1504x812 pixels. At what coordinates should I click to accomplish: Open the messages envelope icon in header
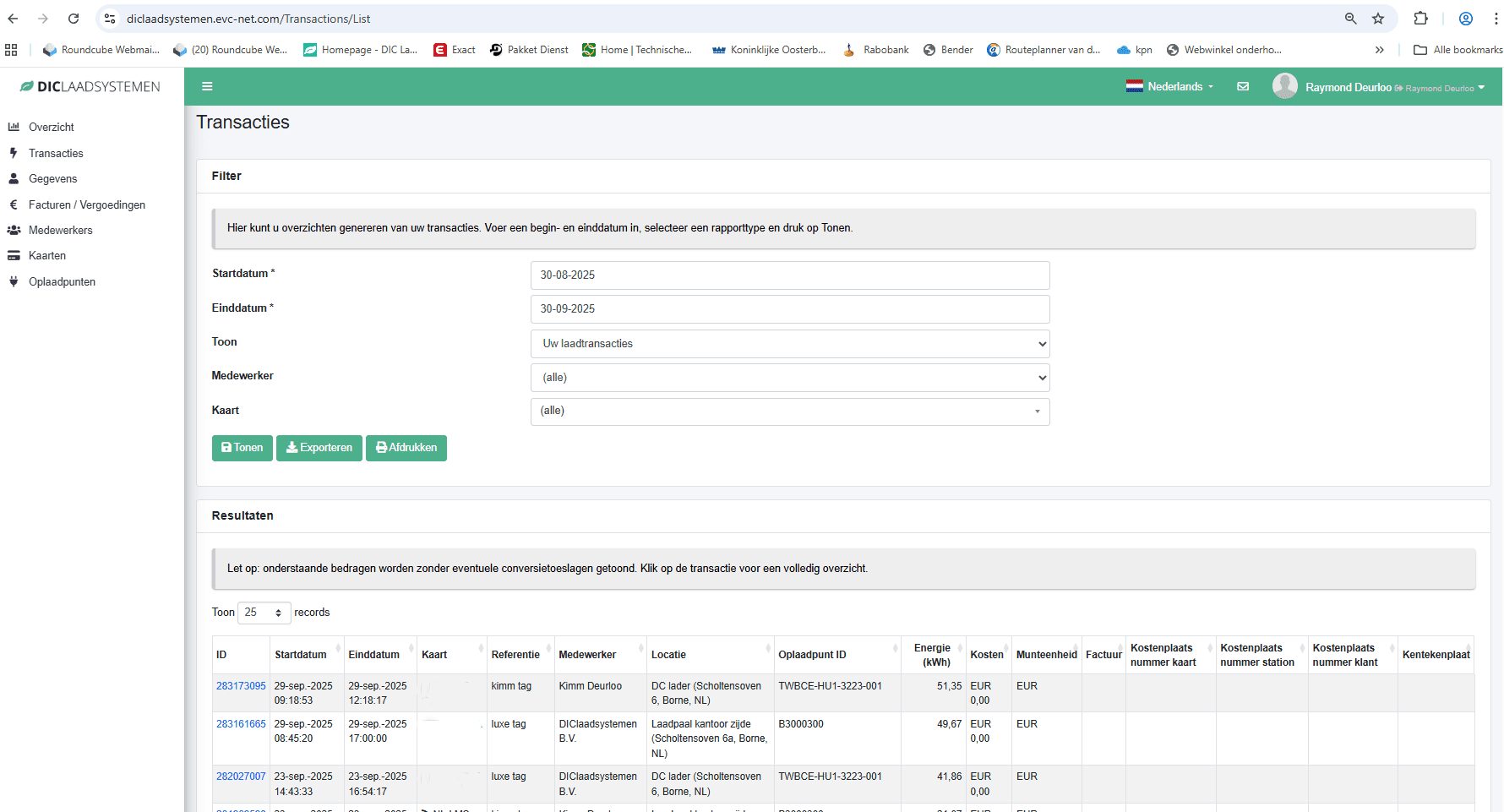(1243, 86)
